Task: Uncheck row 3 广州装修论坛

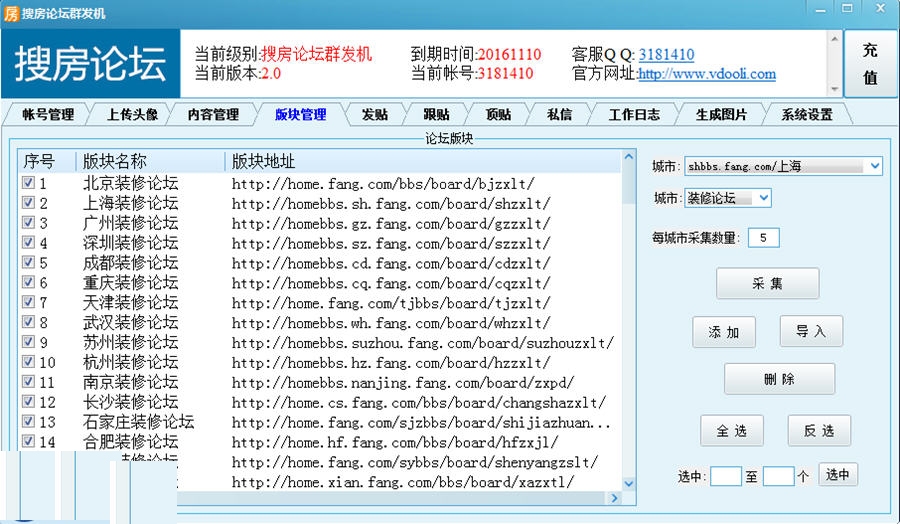Action: (x=28, y=222)
